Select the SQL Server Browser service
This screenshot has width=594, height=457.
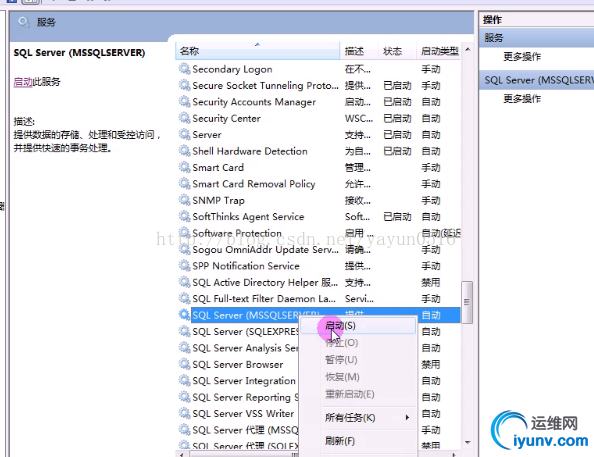coord(238,365)
